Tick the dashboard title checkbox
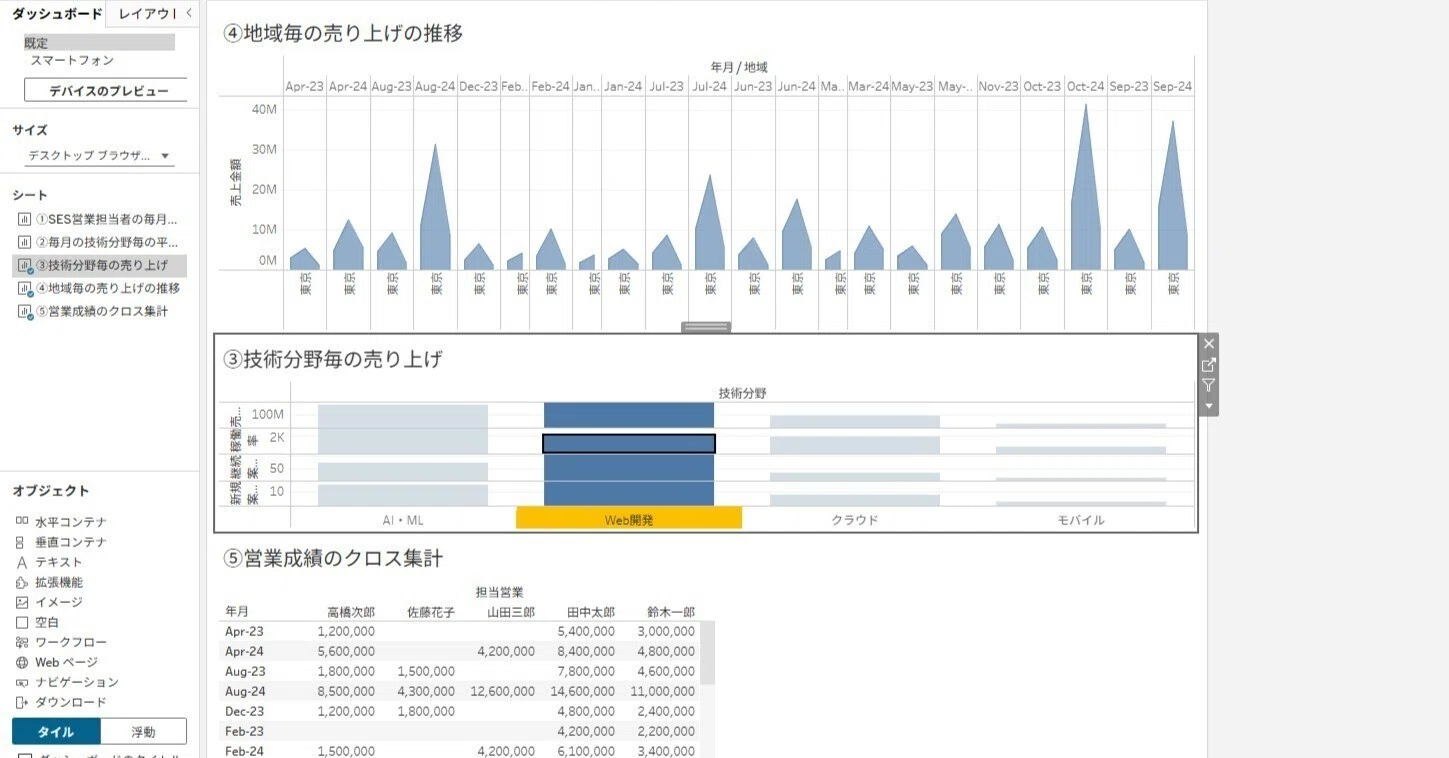 [24, 755]
